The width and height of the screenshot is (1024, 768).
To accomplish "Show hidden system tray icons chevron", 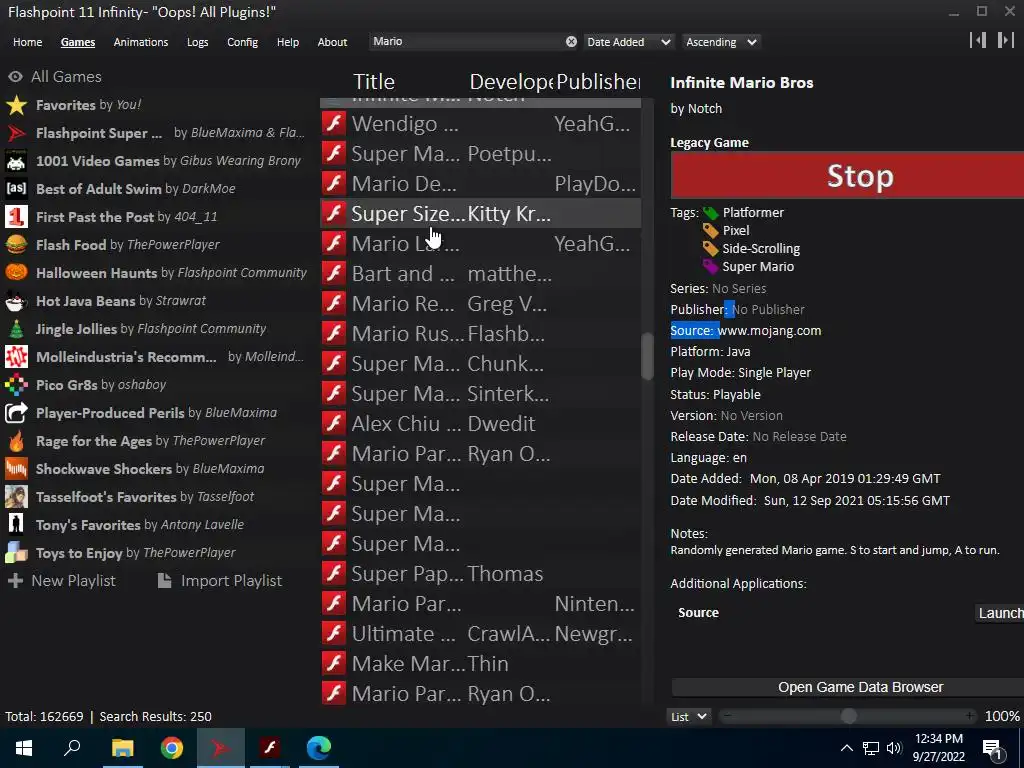I will point(846,748).
